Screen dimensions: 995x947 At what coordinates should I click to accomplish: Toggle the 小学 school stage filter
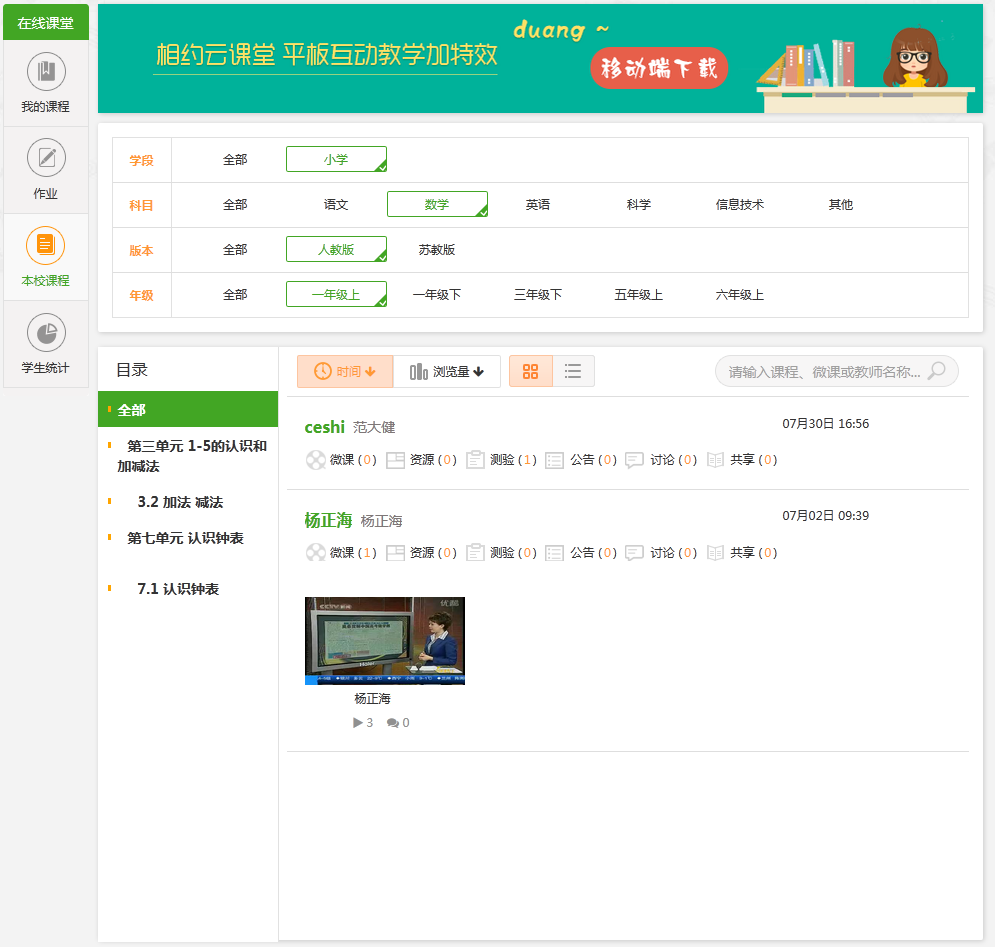(336, 159)
